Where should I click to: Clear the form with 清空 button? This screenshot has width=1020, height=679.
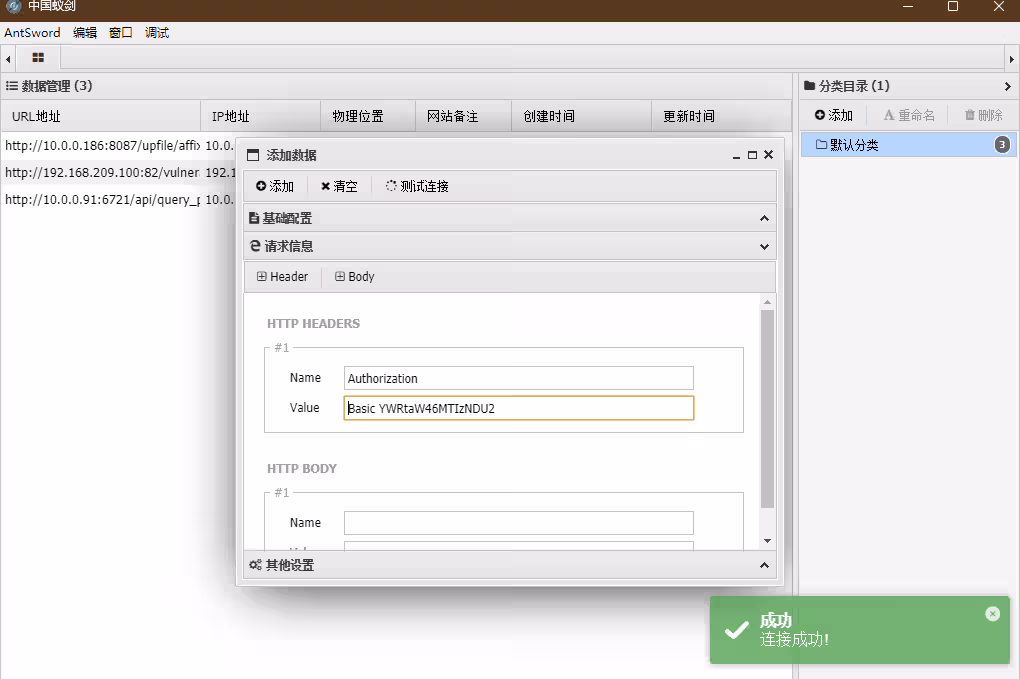pos(339,186)
